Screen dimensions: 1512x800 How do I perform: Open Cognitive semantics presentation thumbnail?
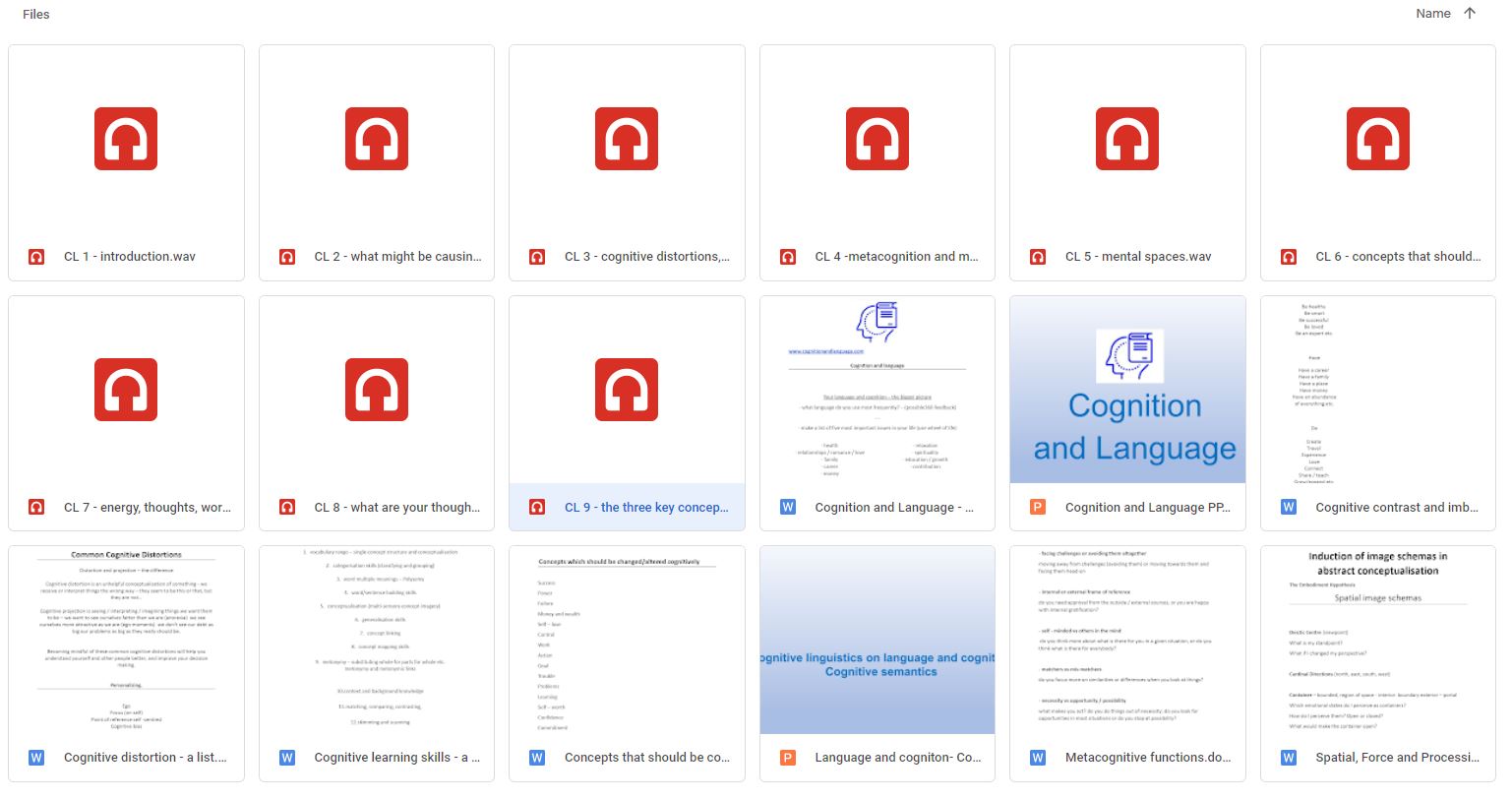click(x=877, y=641)
